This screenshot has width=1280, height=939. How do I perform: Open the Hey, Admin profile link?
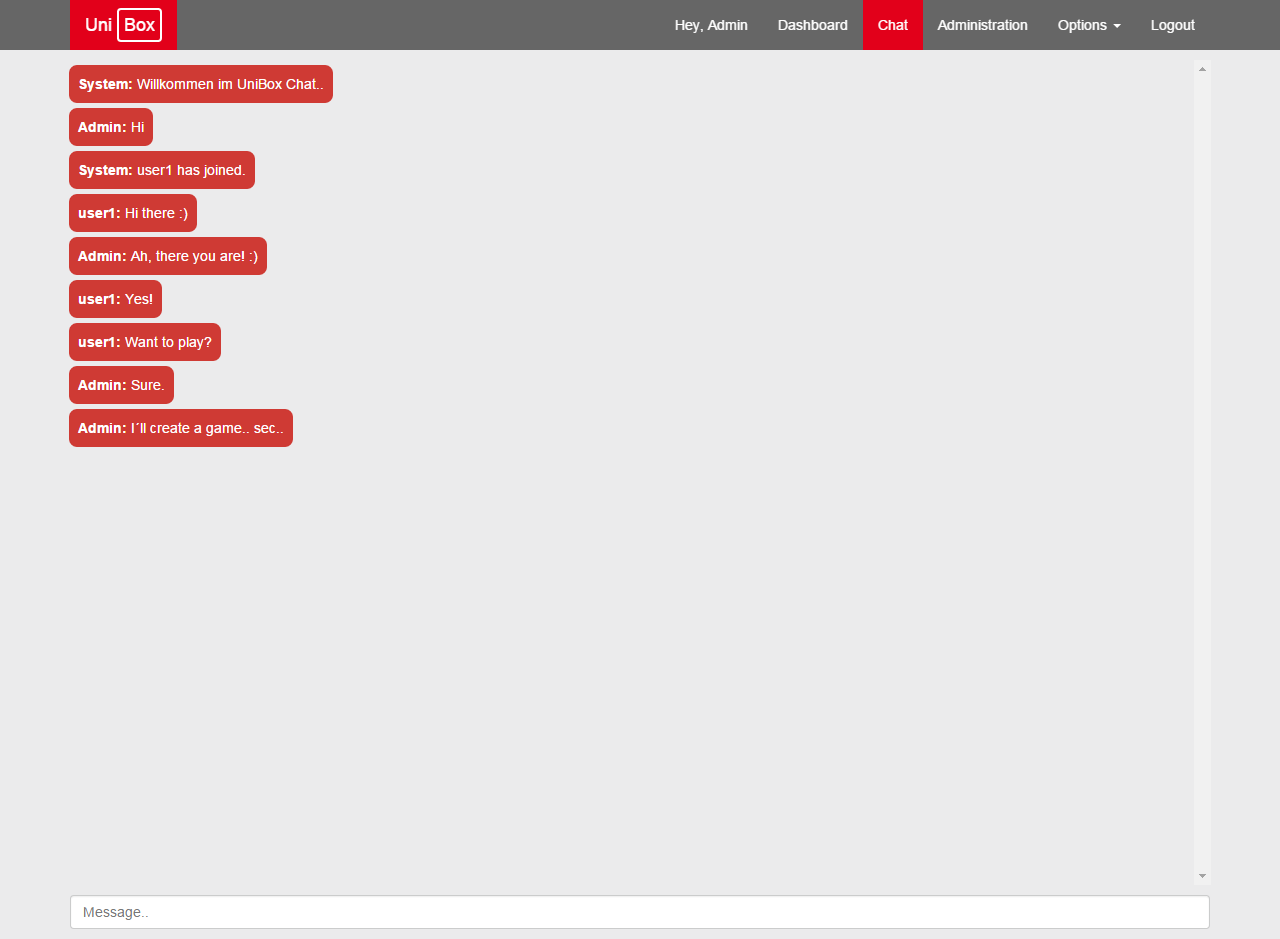click(x=711, y=25)
